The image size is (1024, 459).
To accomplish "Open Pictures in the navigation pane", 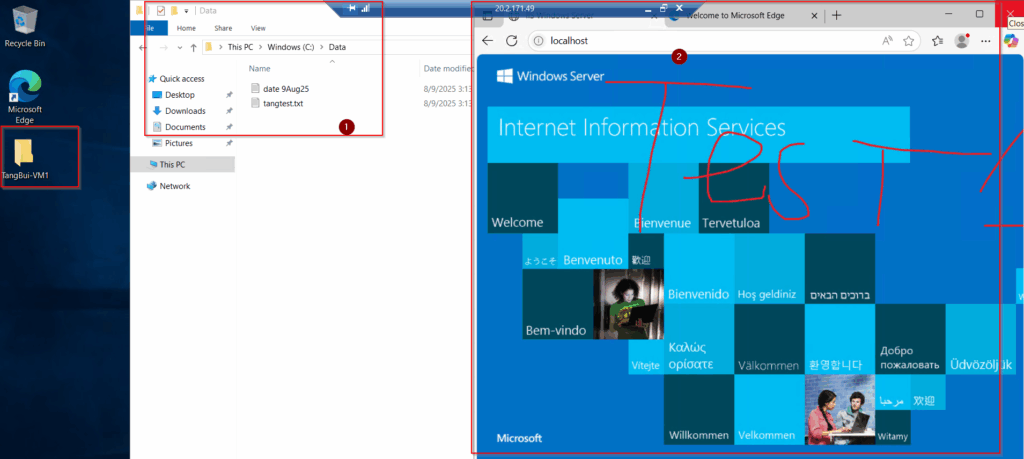I will click(x=172, y=143).
